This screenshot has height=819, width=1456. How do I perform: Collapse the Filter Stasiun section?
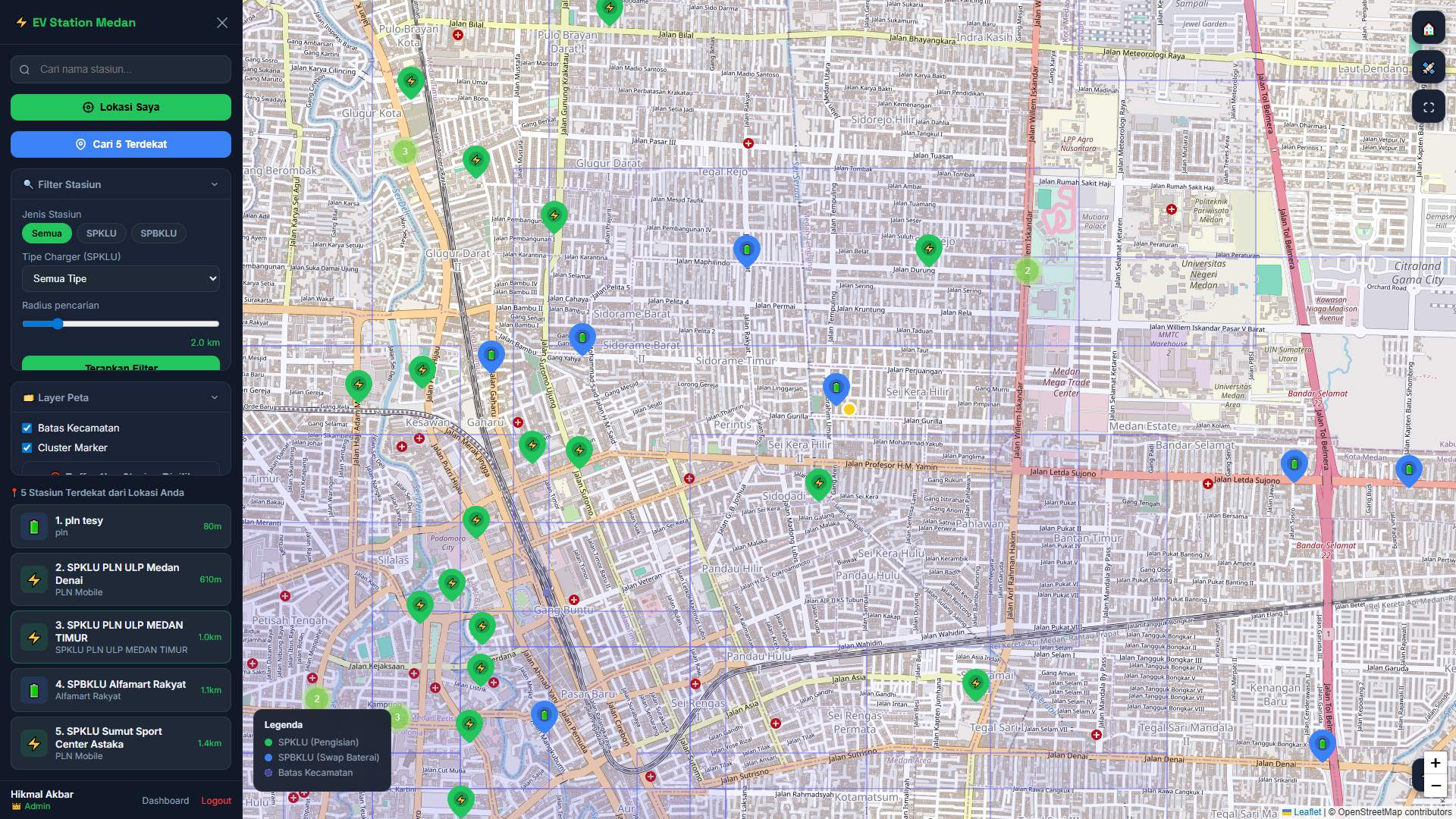click(121, 184)
